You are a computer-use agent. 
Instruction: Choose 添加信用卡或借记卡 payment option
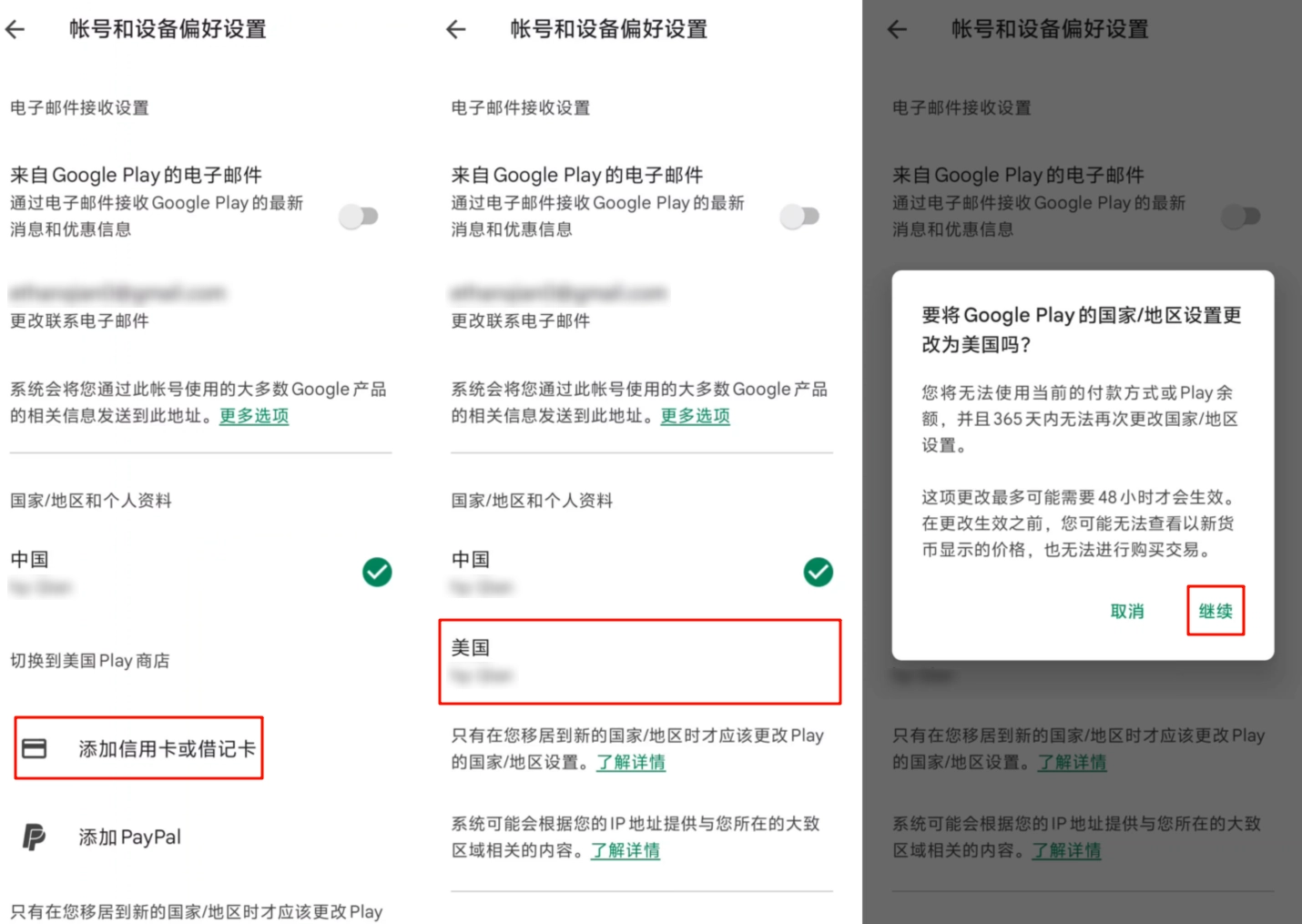click(167, 748)
